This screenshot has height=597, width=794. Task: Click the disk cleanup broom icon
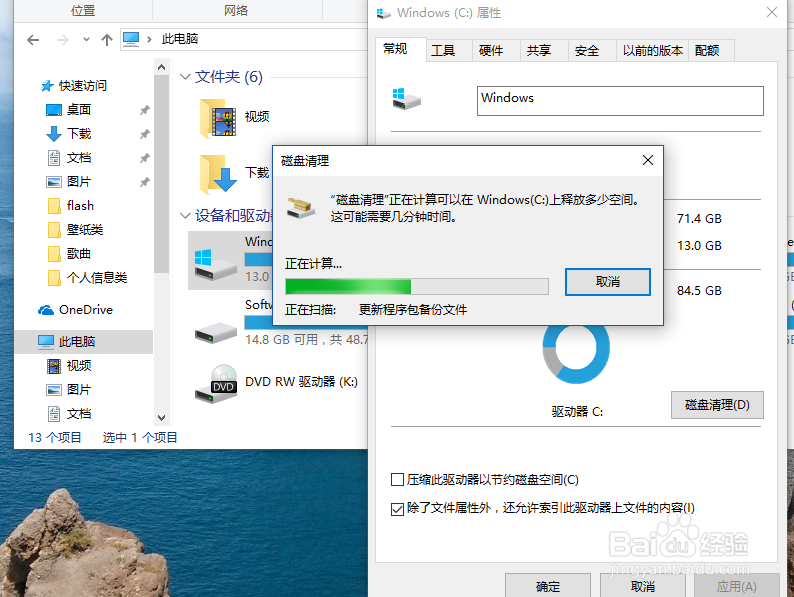tap(301, 208)
